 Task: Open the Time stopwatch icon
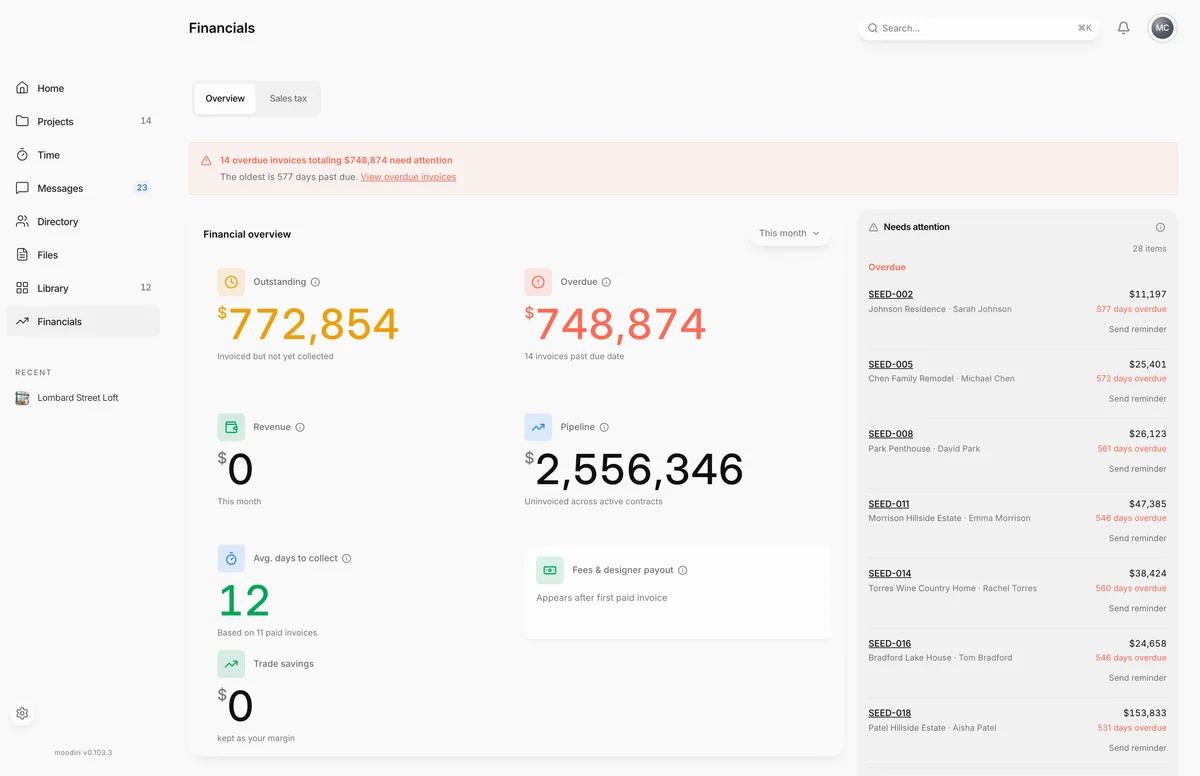click(x=22, y=155)
